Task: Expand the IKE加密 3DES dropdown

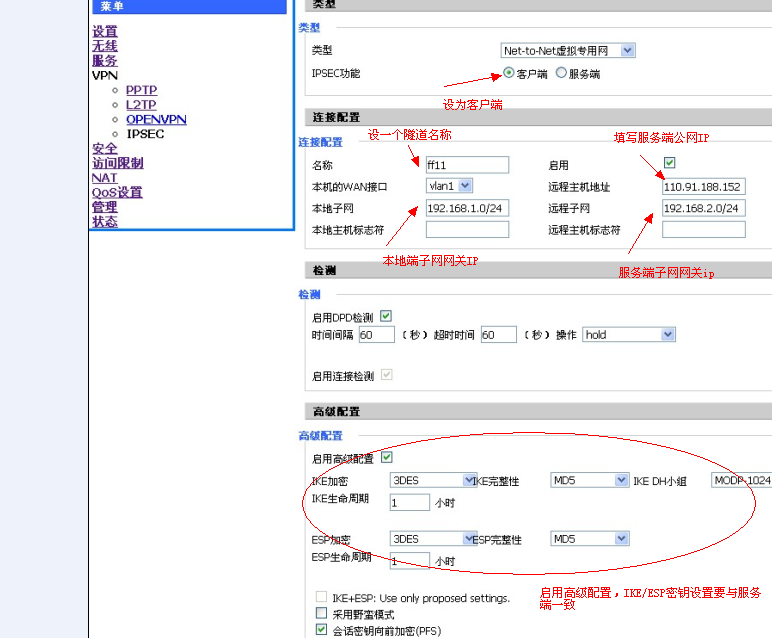Action: [x=433, y=481]
